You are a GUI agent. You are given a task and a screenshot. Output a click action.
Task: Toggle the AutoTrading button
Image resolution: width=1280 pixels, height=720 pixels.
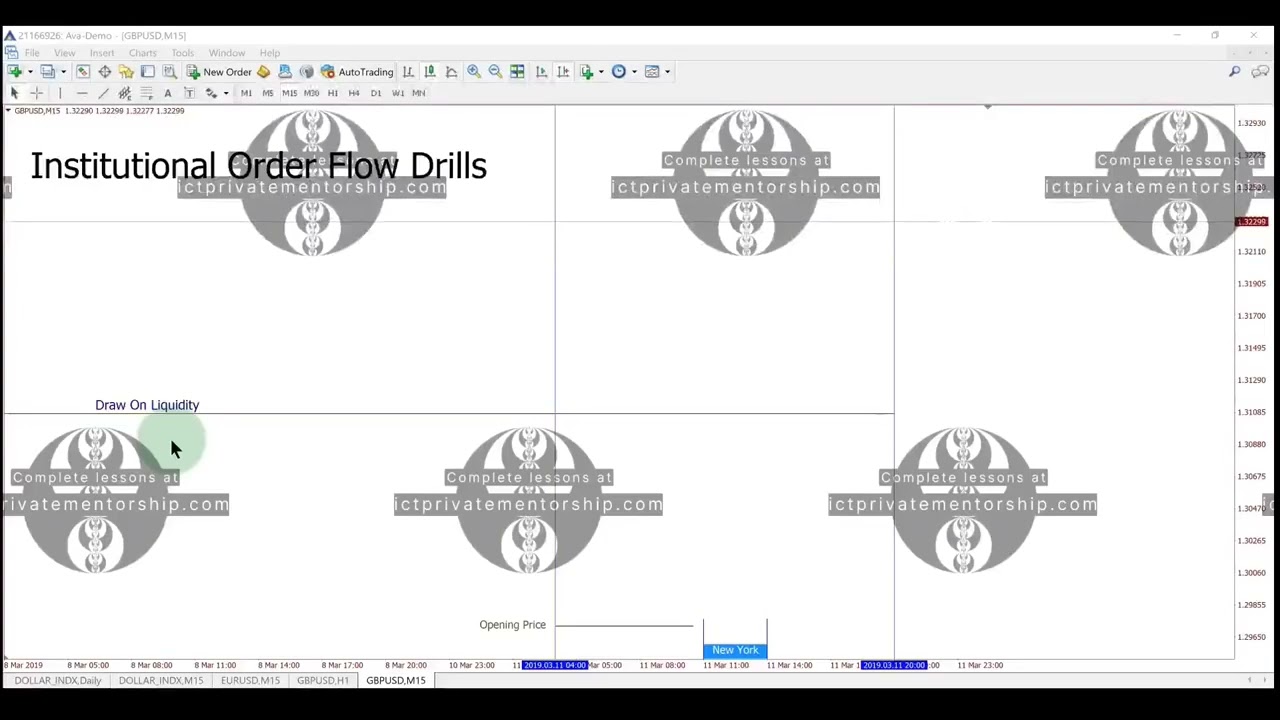click(x=357, y=72)
